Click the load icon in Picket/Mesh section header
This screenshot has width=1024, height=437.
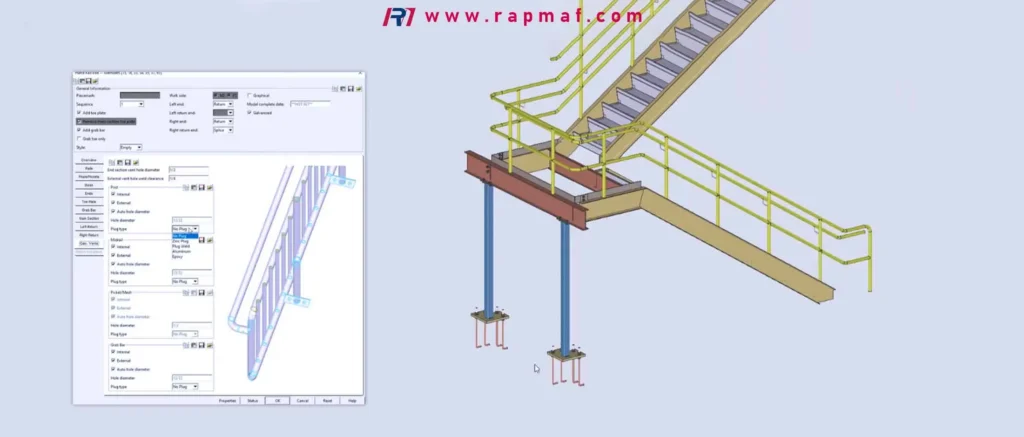pyautogui.click(x=194, y=293)
